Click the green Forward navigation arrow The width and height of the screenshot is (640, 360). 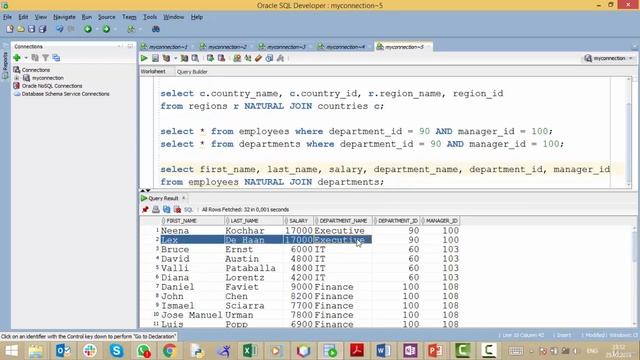106,29
